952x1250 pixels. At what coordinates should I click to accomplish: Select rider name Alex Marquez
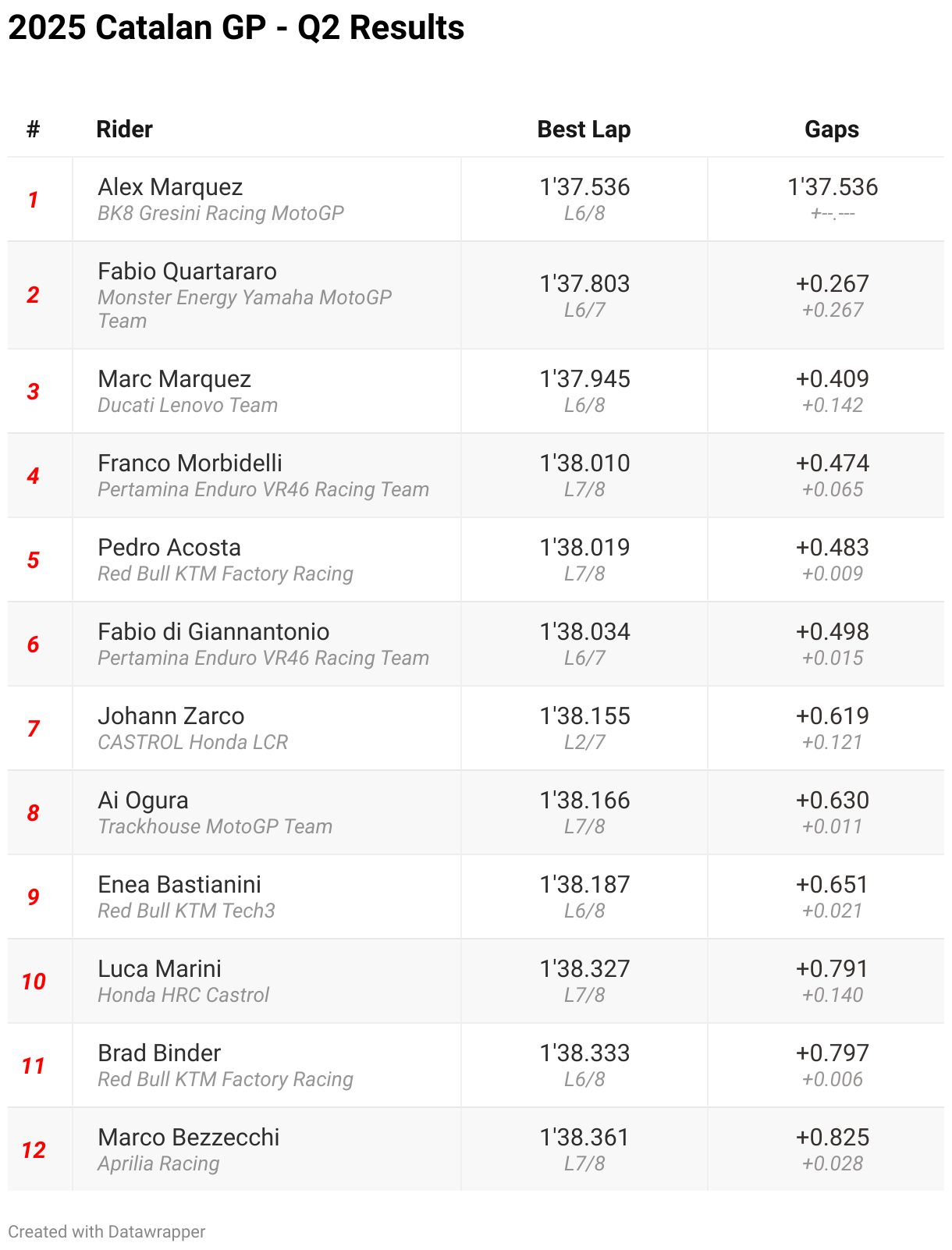click(170, 187)
